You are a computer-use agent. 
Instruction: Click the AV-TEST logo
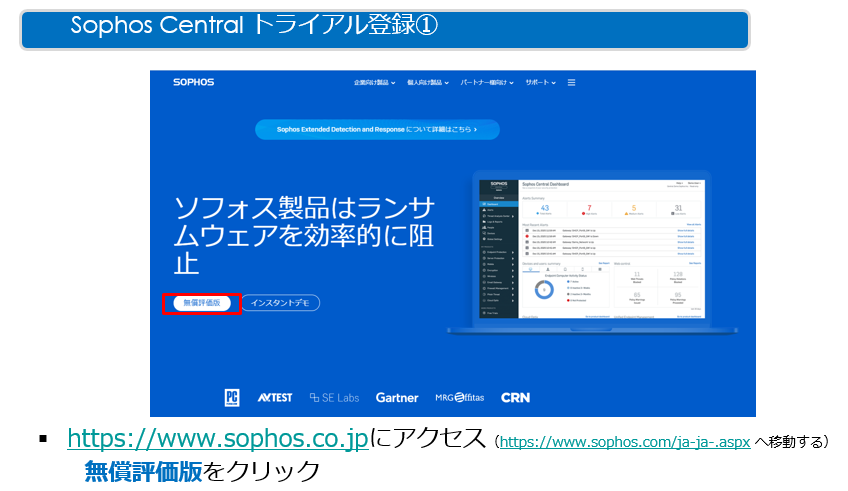[275, 397]
